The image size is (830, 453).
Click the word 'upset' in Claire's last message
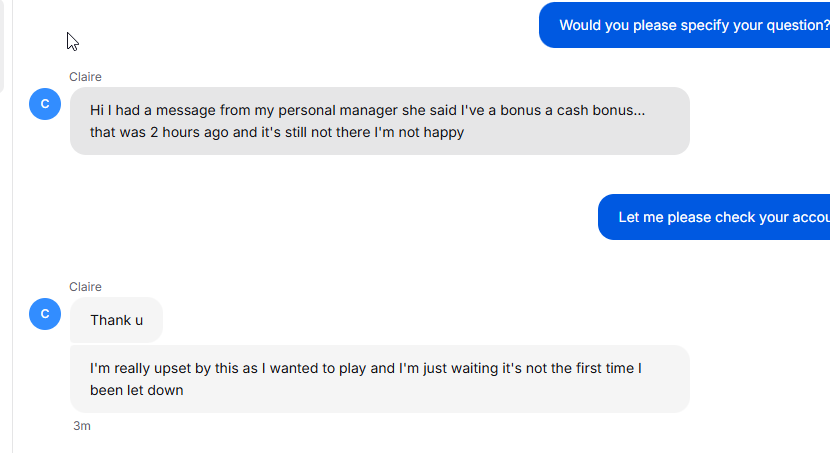pyautogui.click(x=173, y=368)
